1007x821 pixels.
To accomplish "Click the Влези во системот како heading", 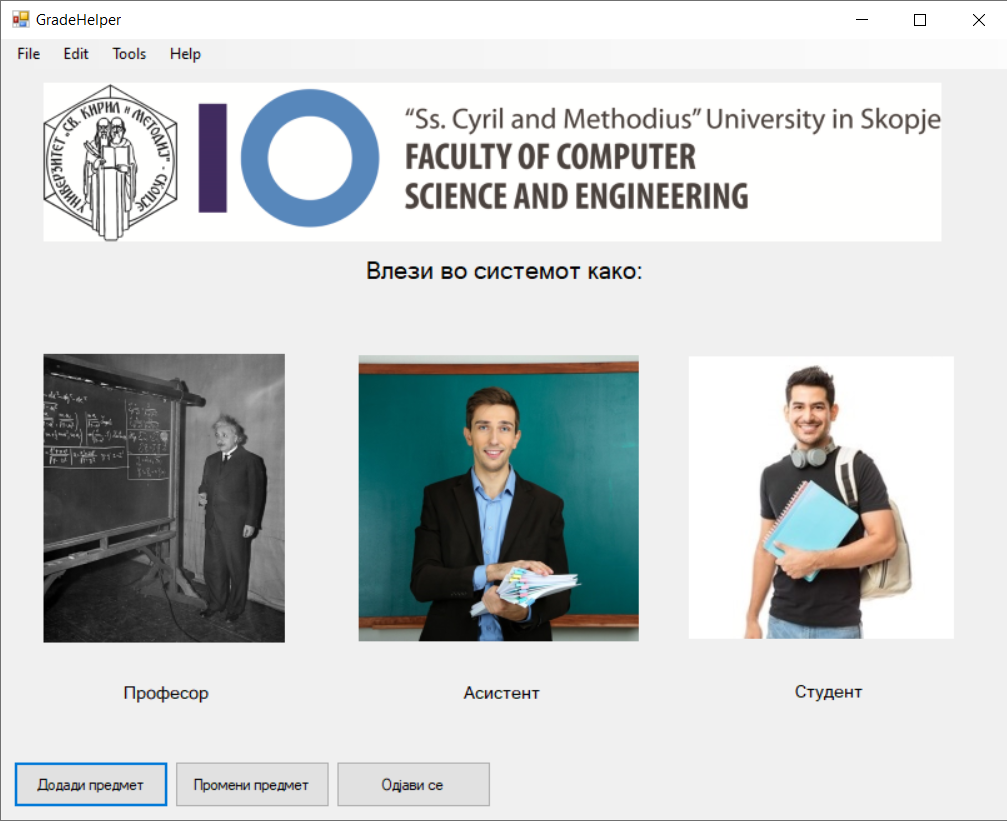I will pos(504,271).
